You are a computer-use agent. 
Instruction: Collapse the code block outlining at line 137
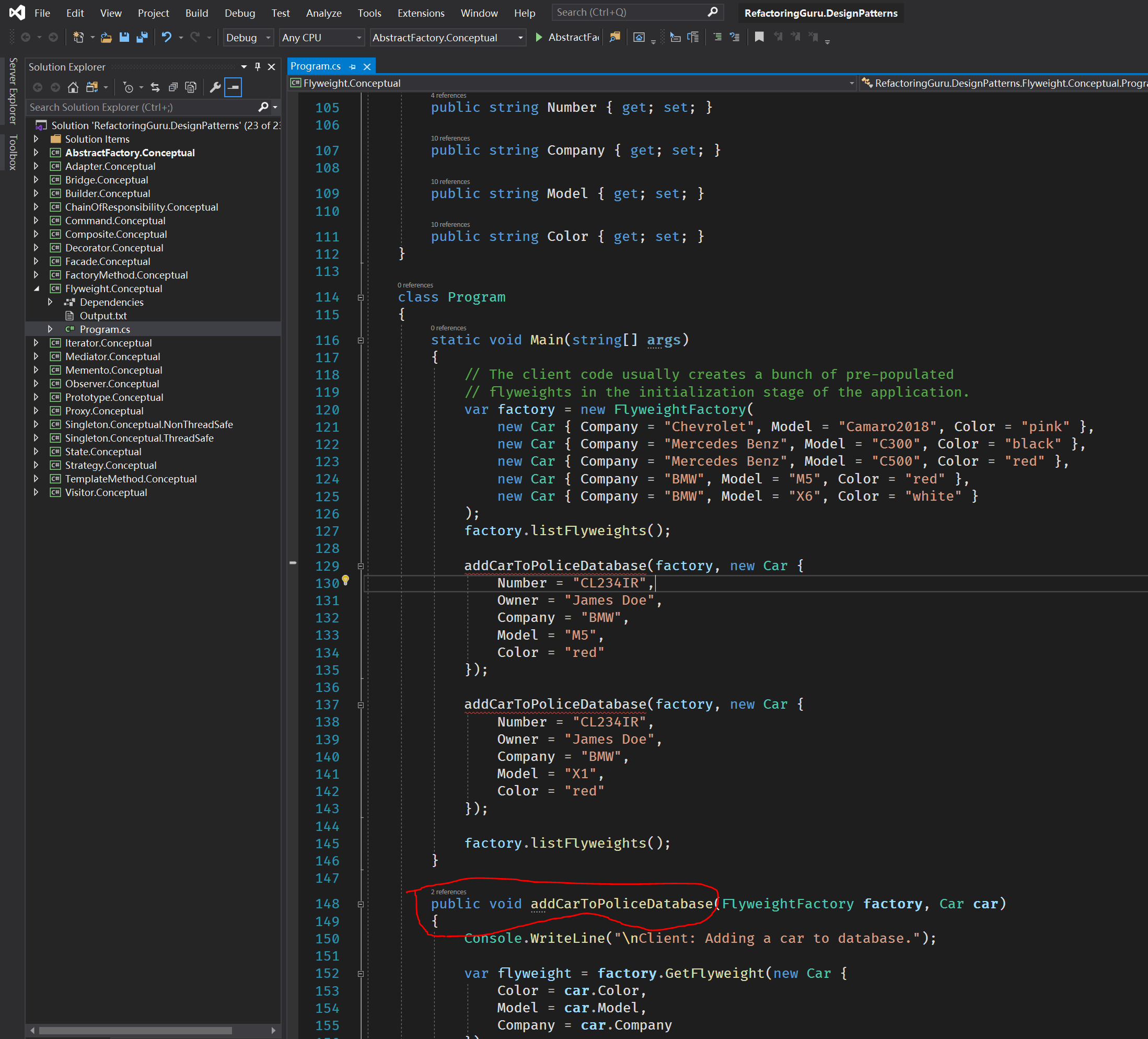point(361,705)
